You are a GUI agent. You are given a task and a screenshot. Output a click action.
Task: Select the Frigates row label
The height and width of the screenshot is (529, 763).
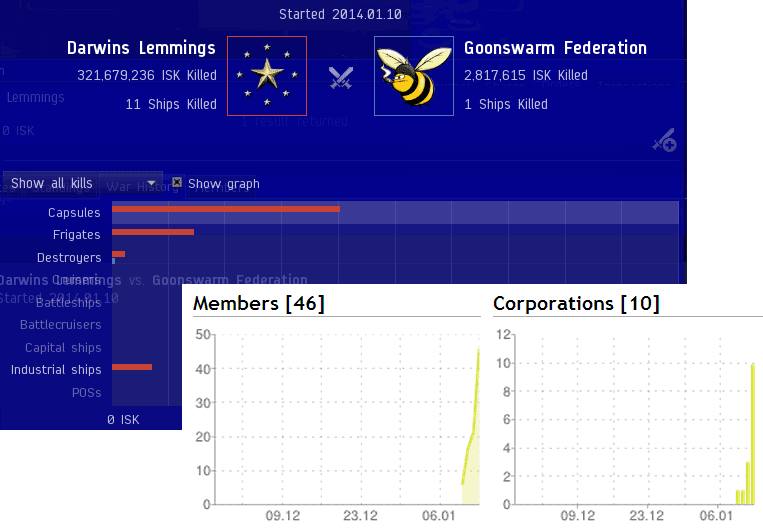click(x=76, y=235)
